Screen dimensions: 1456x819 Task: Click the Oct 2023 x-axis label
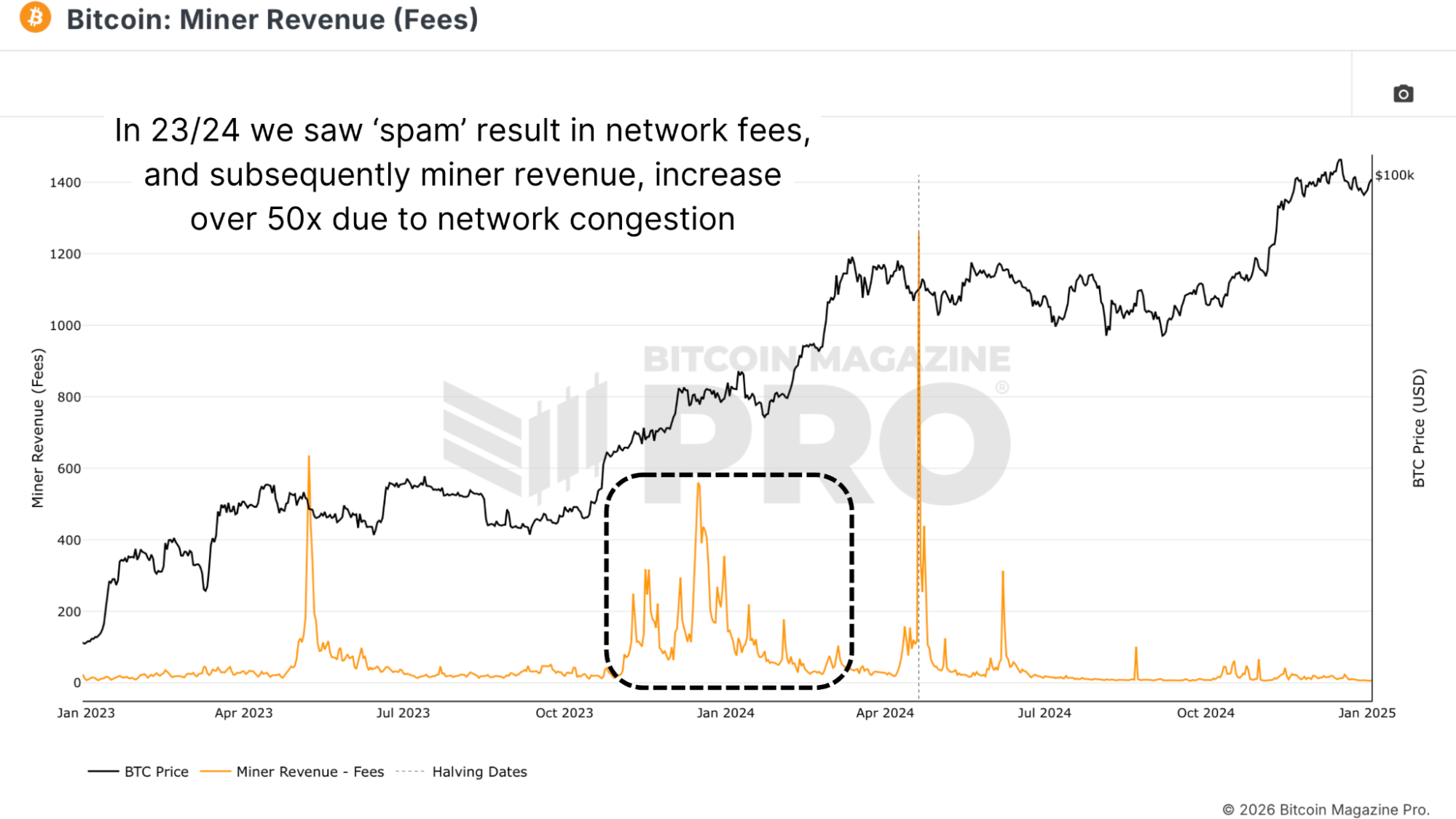pyautogui.click(x=564, y=713)
